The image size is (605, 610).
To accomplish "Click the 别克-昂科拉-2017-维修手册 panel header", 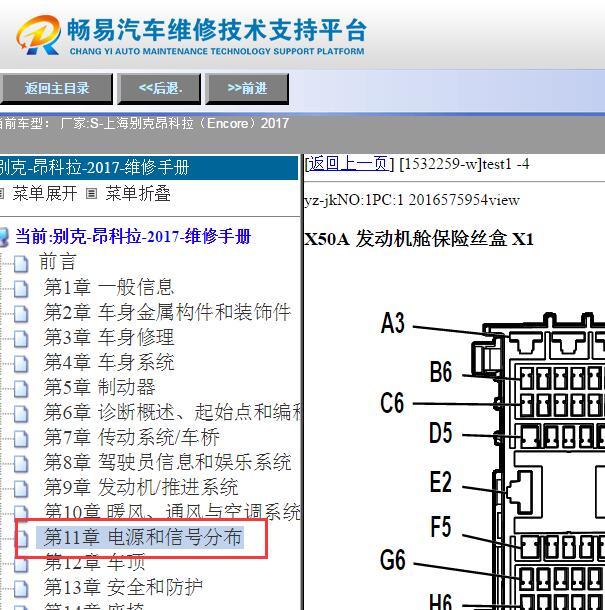I will coord(149,167).
